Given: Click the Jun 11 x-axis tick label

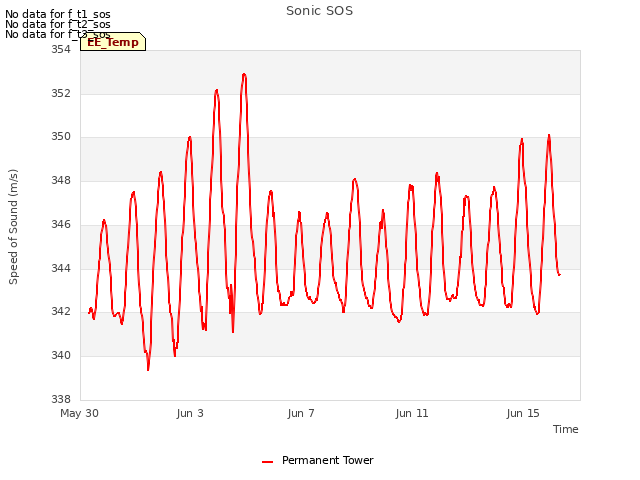Looking at the screenshot, I should [412, 413].
